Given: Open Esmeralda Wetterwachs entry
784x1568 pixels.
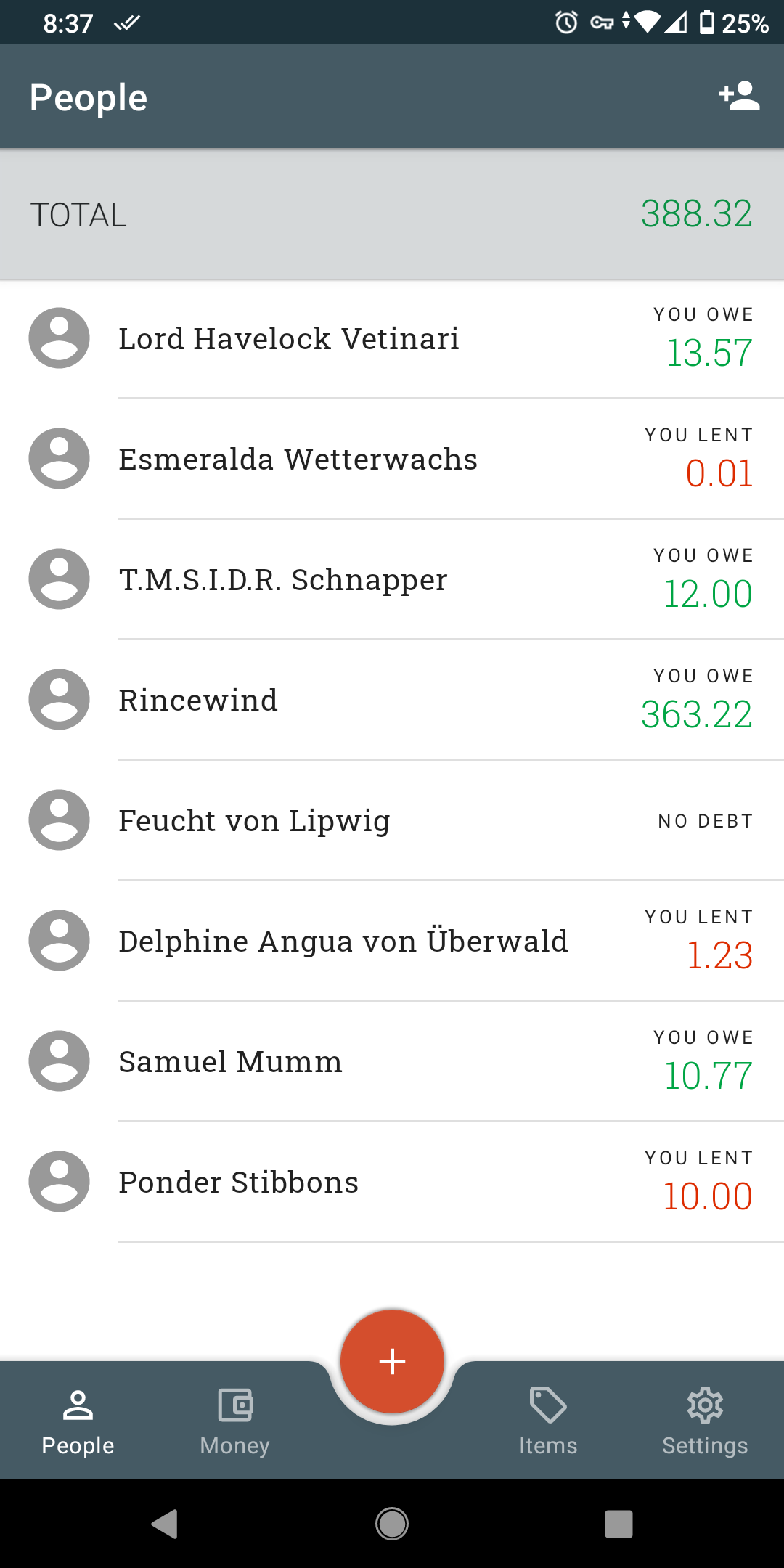Looking at the screenshot, I should 298,460.
